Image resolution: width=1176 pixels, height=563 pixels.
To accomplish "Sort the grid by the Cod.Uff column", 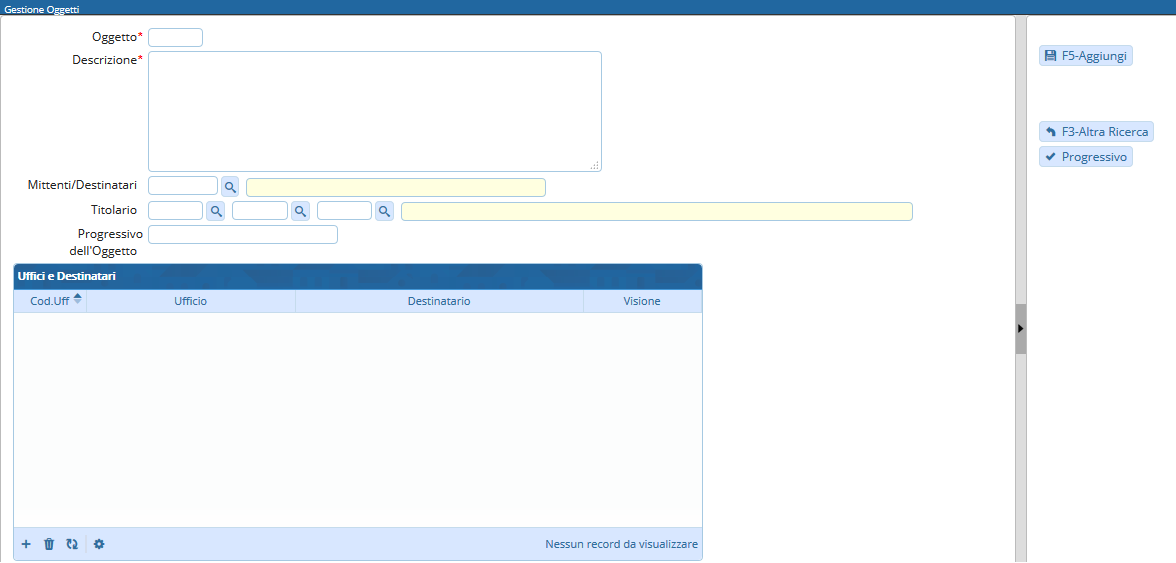I will coord(50,301).
